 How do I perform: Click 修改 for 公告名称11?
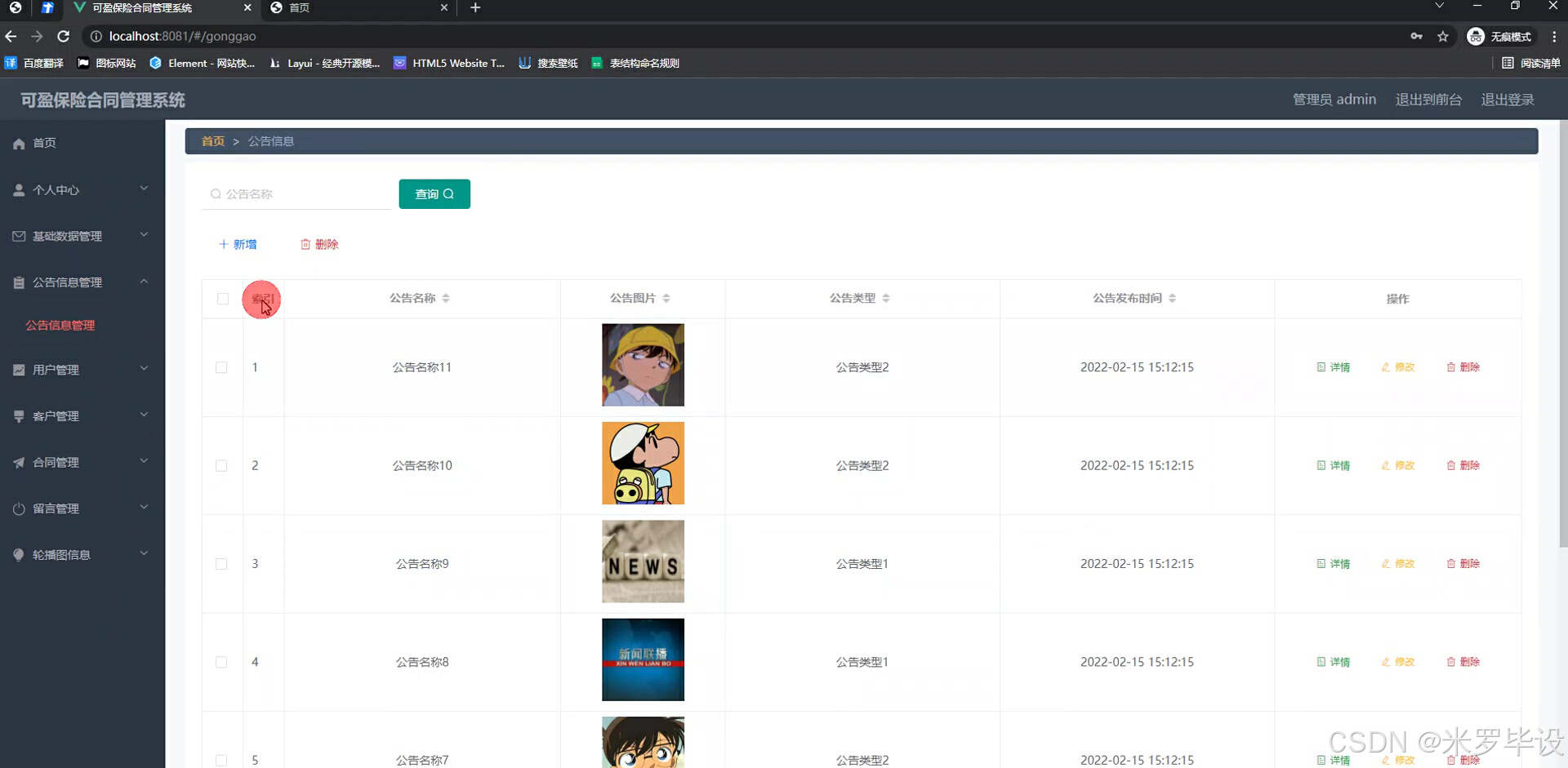(x=1398, y=367)
